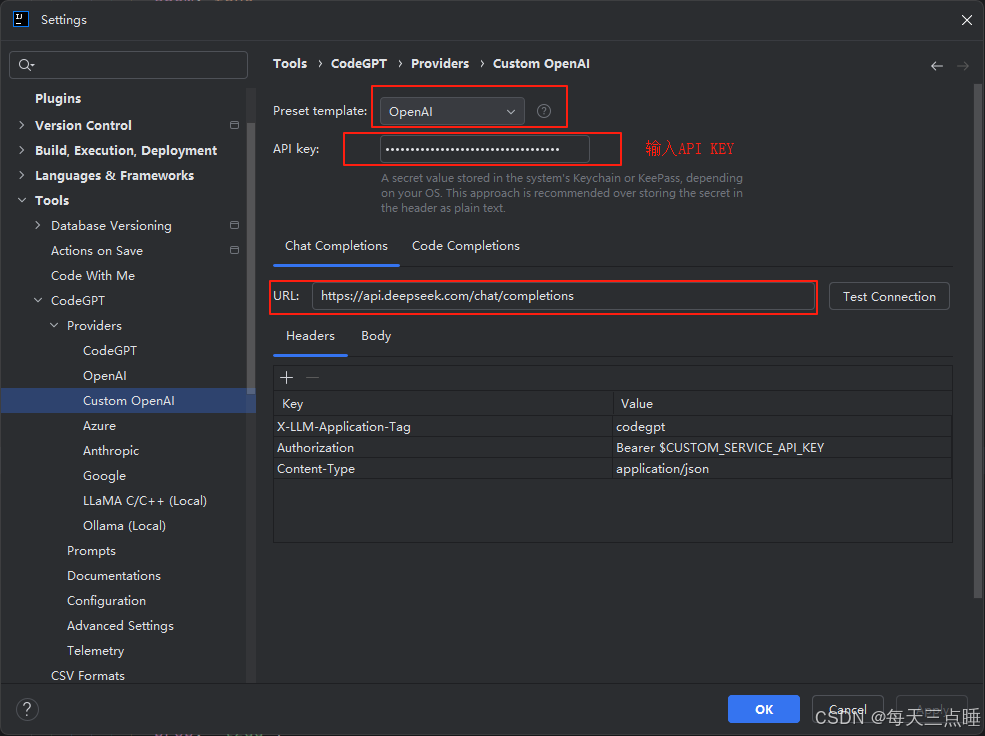Viewport: 985px width, 736px height.
Task: Click the Tools breadcrumb
Action: [x=290, y=63]
